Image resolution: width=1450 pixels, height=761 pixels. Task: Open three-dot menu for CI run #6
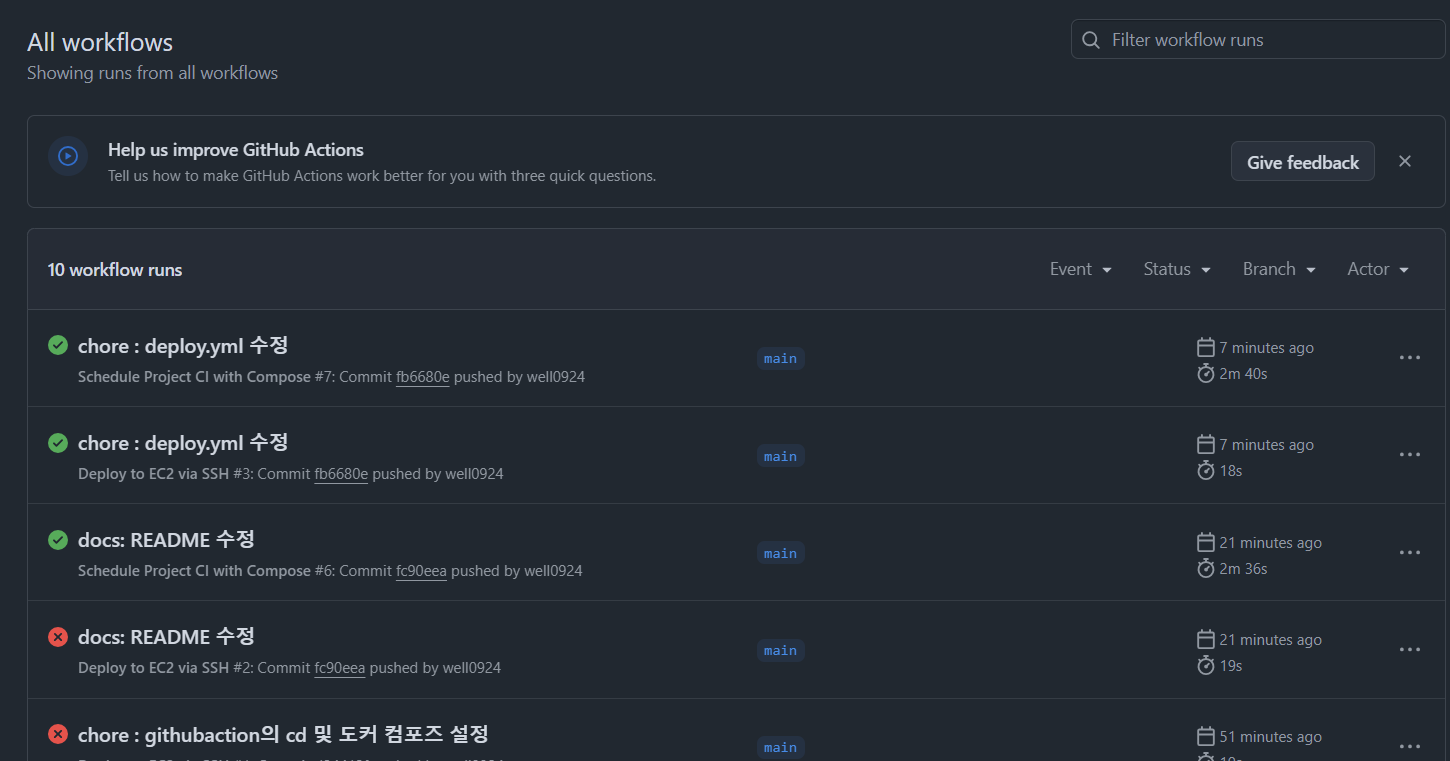[x=1410, y=552]
